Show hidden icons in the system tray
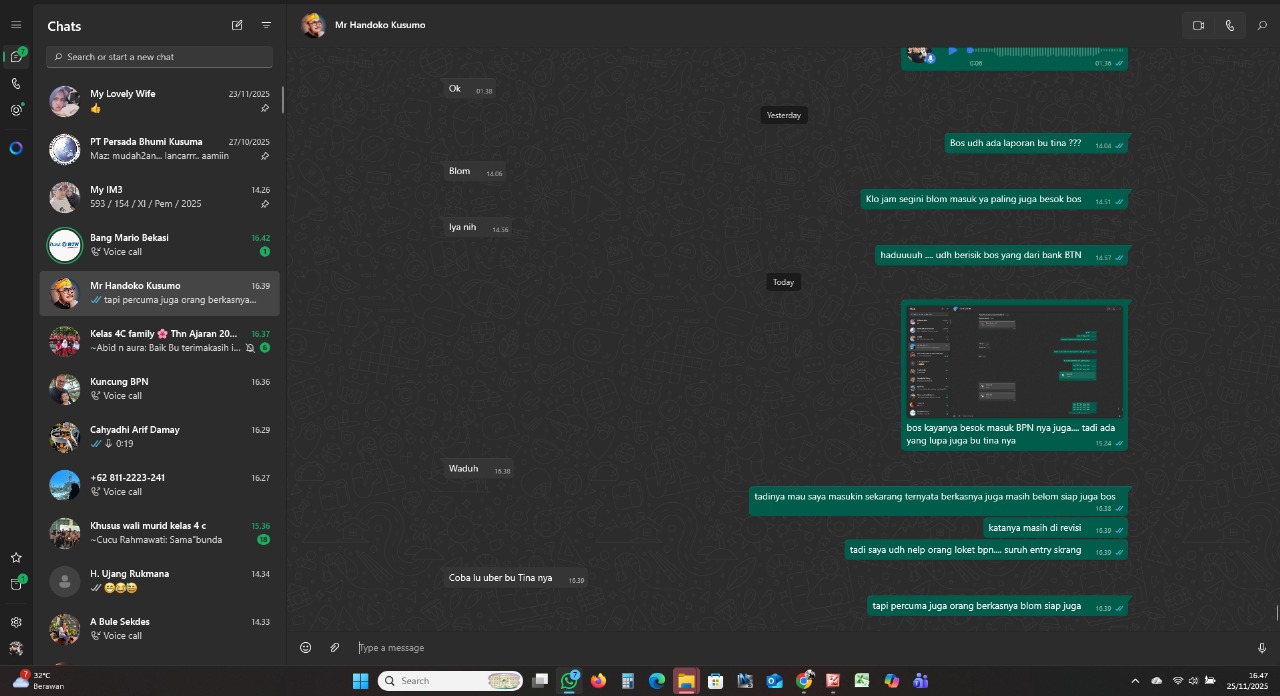 pos(1135,681)
